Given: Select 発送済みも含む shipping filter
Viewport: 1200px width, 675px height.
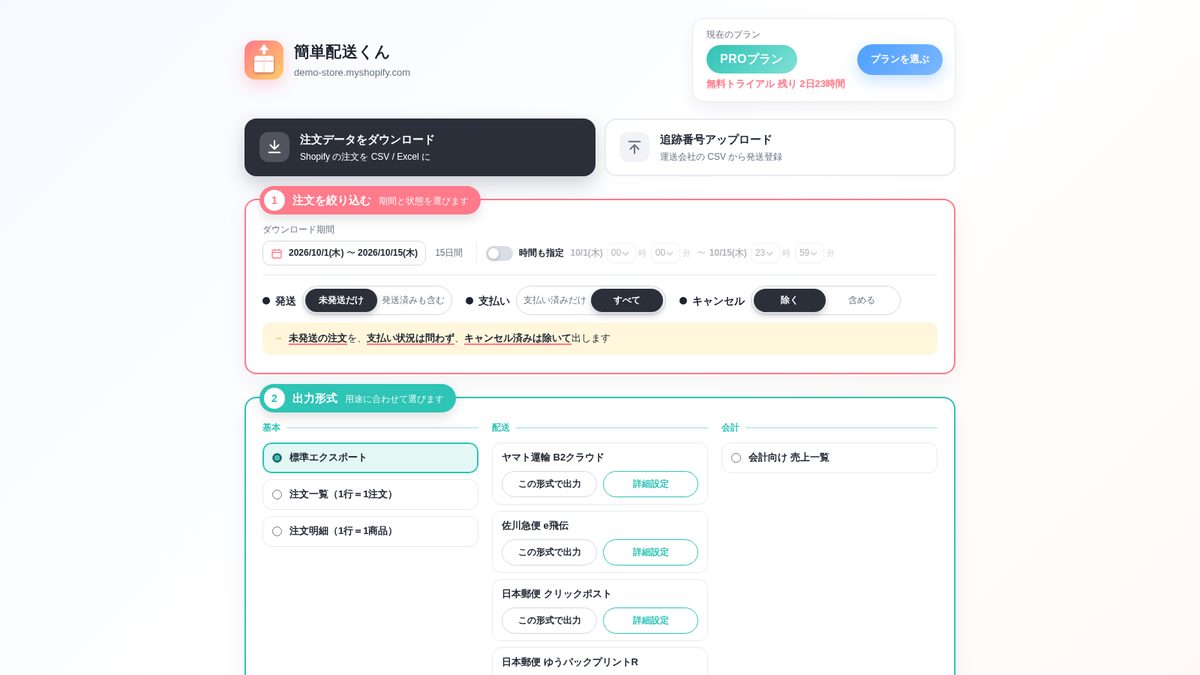Looking at the screenshot, I should point(413,300).
